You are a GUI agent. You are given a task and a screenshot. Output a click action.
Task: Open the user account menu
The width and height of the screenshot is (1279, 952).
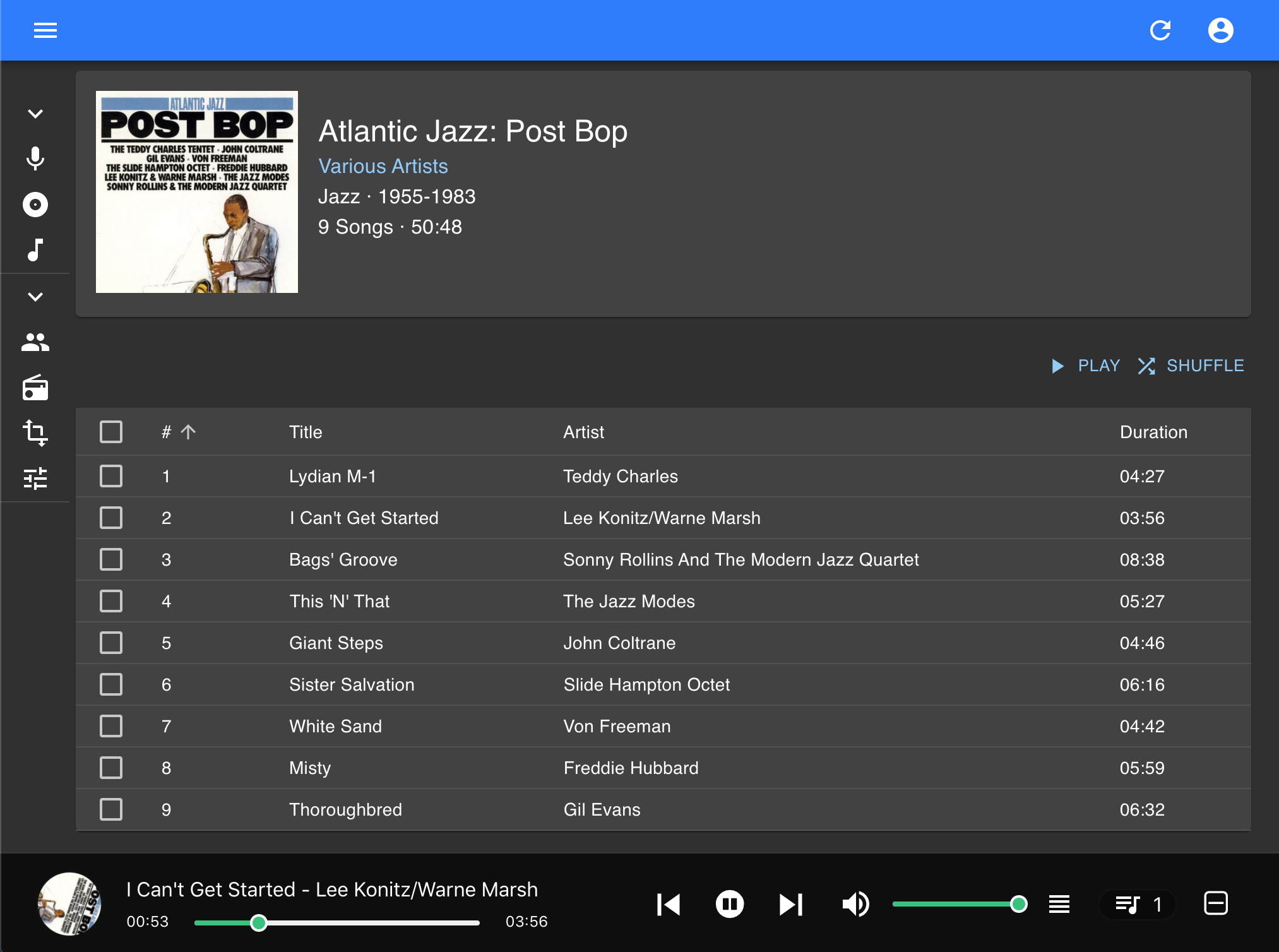click(1220, 30)
